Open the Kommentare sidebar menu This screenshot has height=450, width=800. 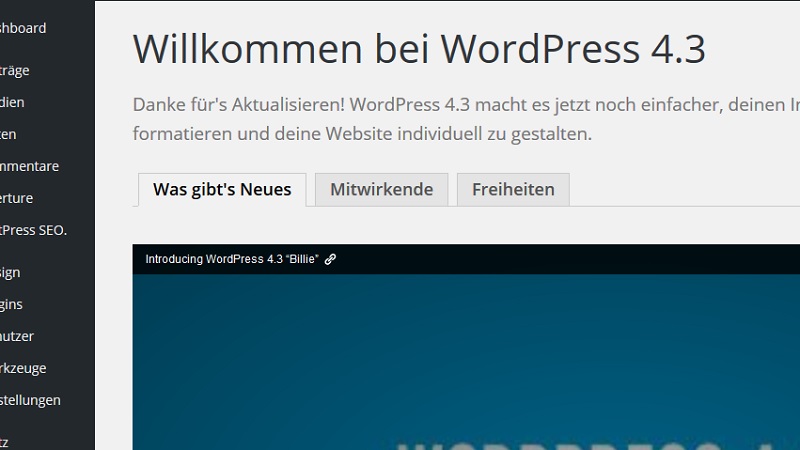pos(29,166)
